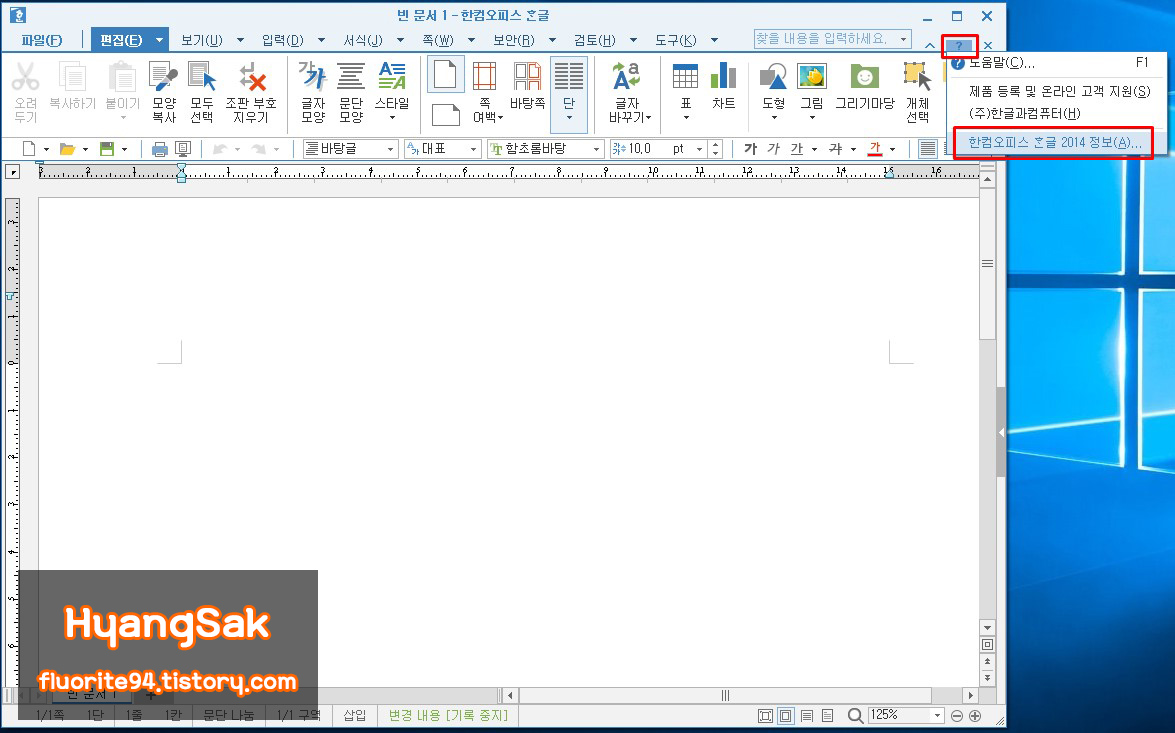Toggle 삽입 (insert mode) in the status bar

354,716
